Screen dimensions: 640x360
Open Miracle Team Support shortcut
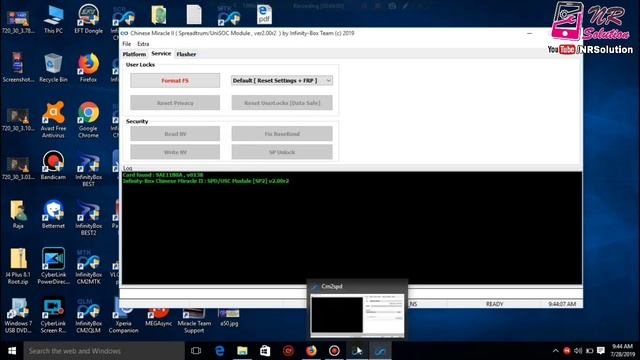(x=194, y=321)
